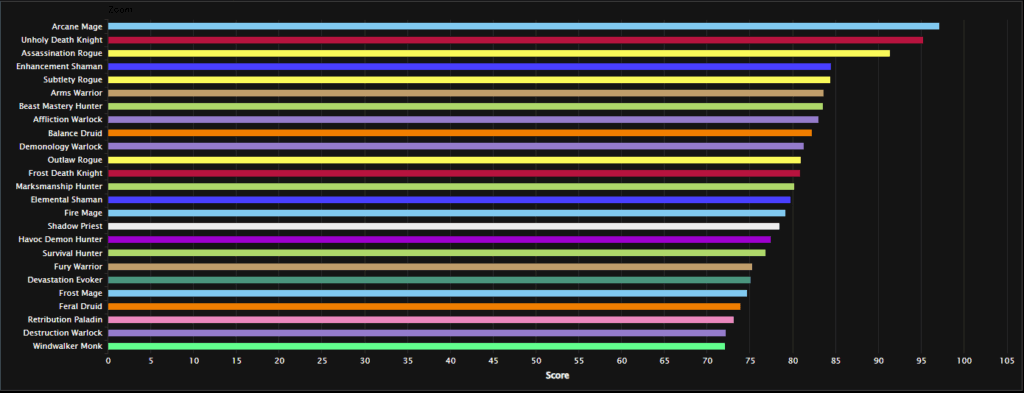Click the 'Windwalker Monk' label

pyautogui.click(x=68, y=347)
